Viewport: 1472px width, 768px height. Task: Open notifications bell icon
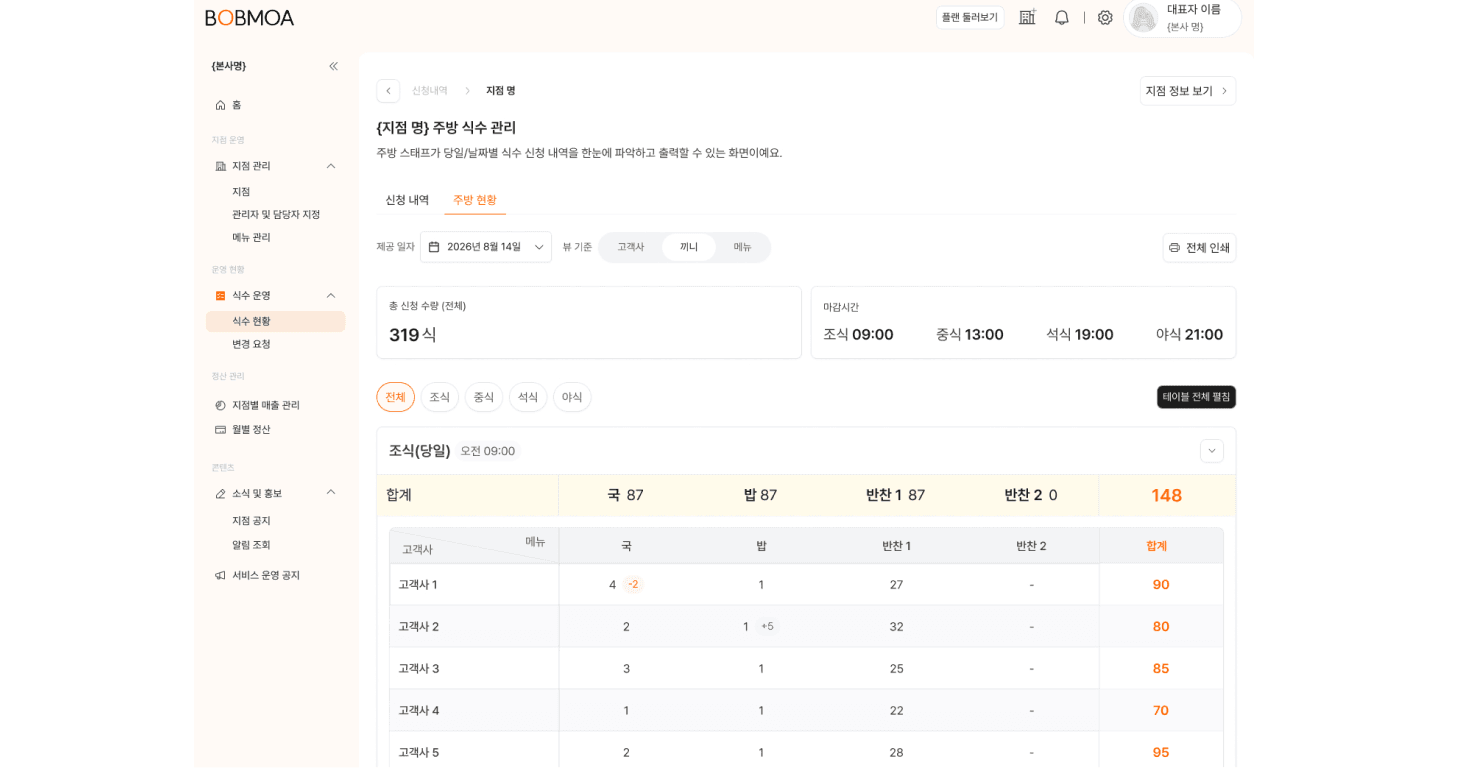(x=1062, y=17)
